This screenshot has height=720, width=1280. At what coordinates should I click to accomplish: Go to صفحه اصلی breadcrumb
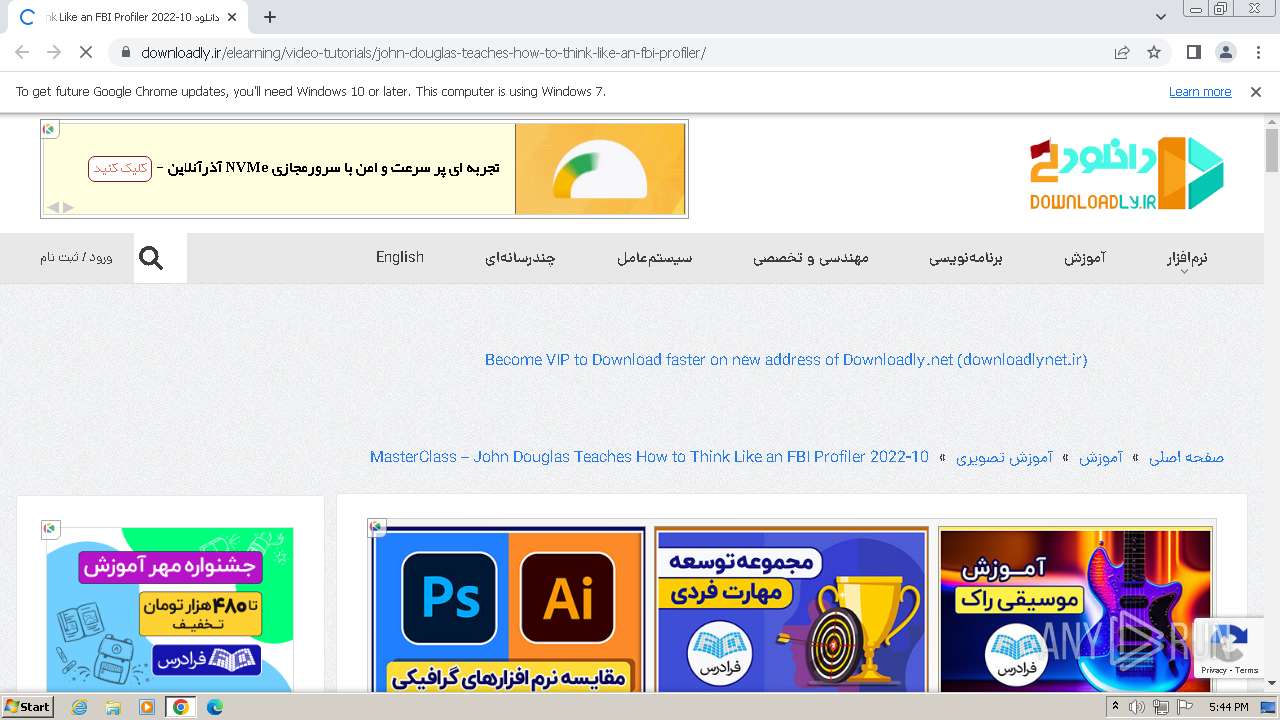coord(1186,457)
